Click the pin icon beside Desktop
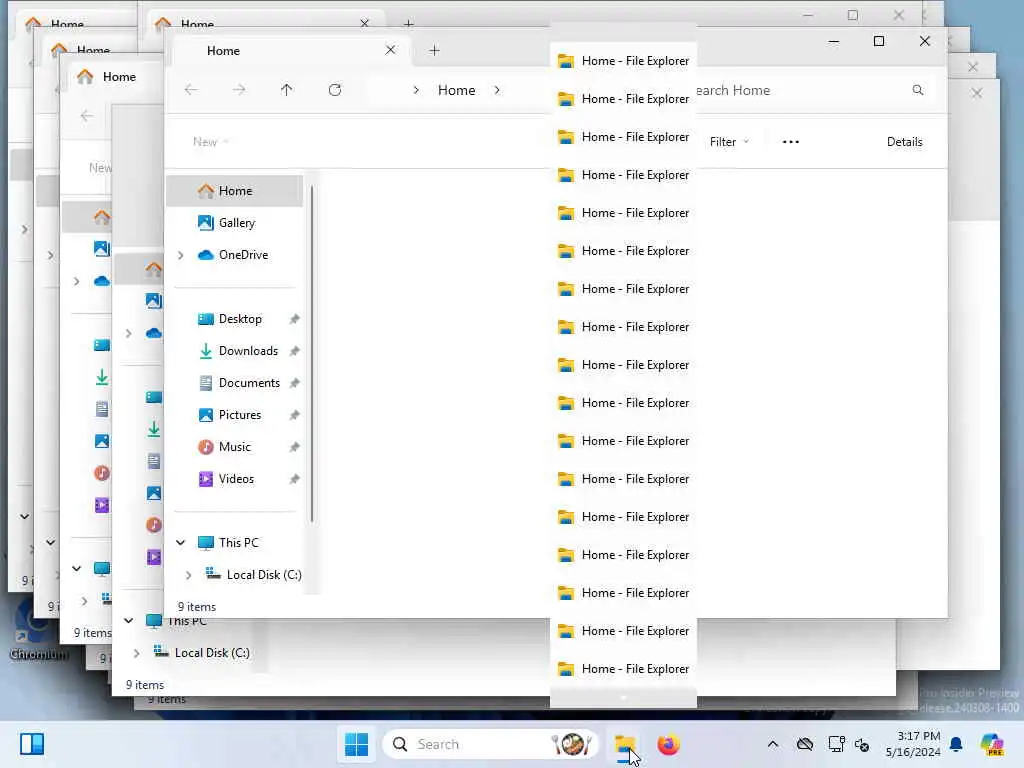This screenshot has height=768, width=1024. [295, 319]
